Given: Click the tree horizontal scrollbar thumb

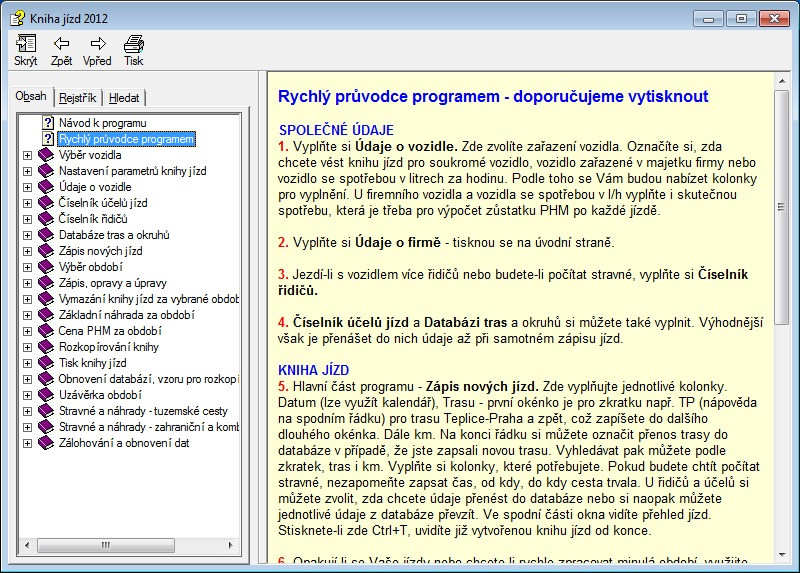Looking at the screenshot, I should point(106,545).
